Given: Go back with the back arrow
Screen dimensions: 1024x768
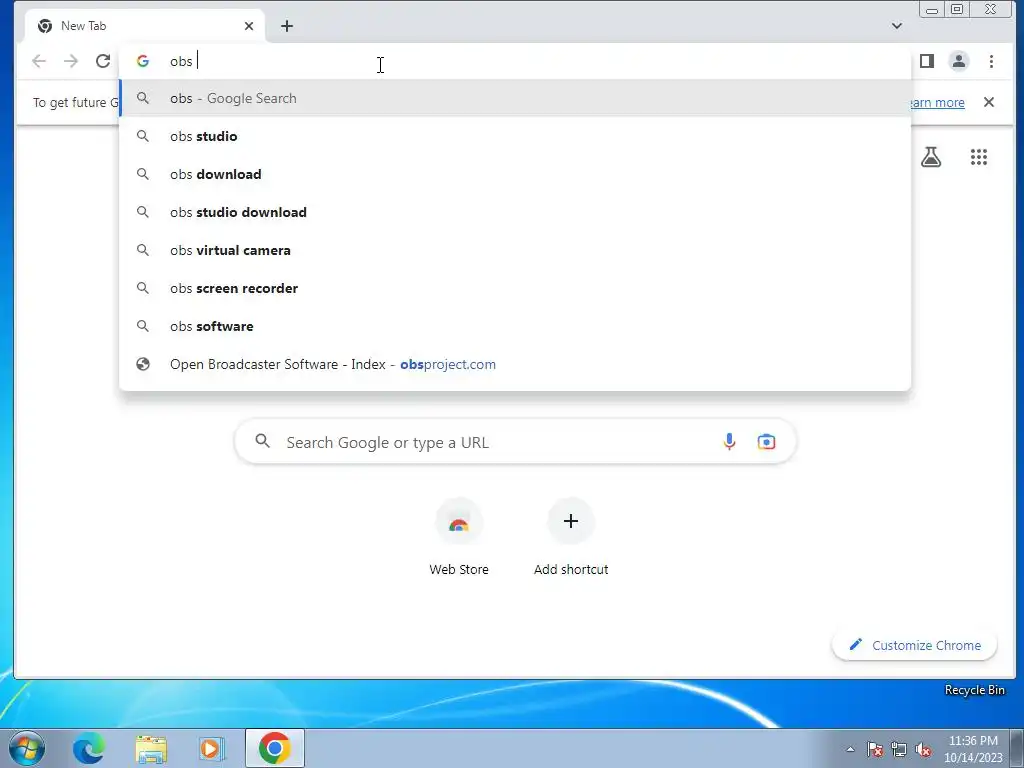Looking at the screenshot, I should point(39,61).
